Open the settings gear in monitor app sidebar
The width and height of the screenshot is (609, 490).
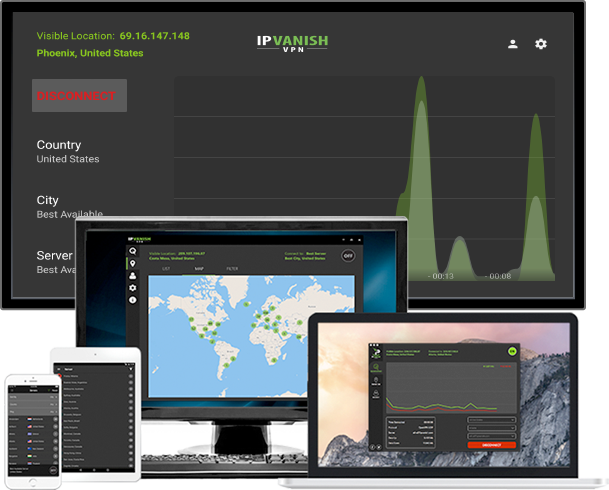pos(132,288)
